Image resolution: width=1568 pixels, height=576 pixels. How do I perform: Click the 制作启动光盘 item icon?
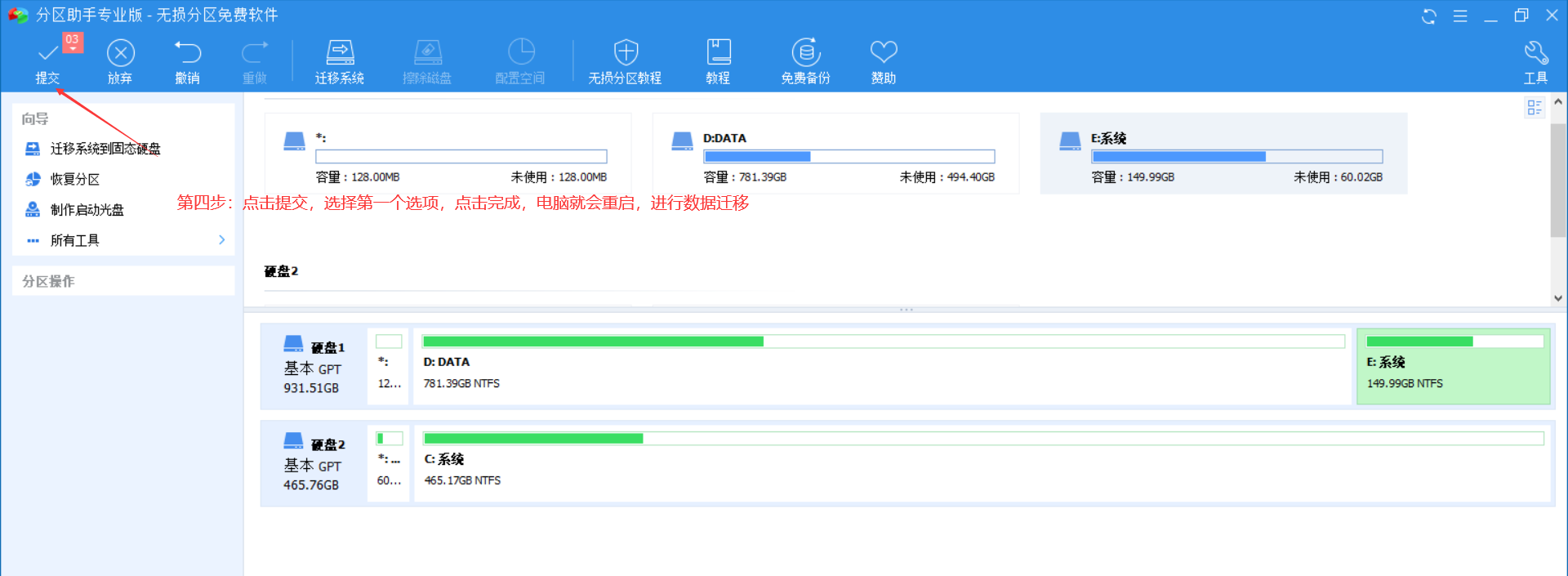33,210
